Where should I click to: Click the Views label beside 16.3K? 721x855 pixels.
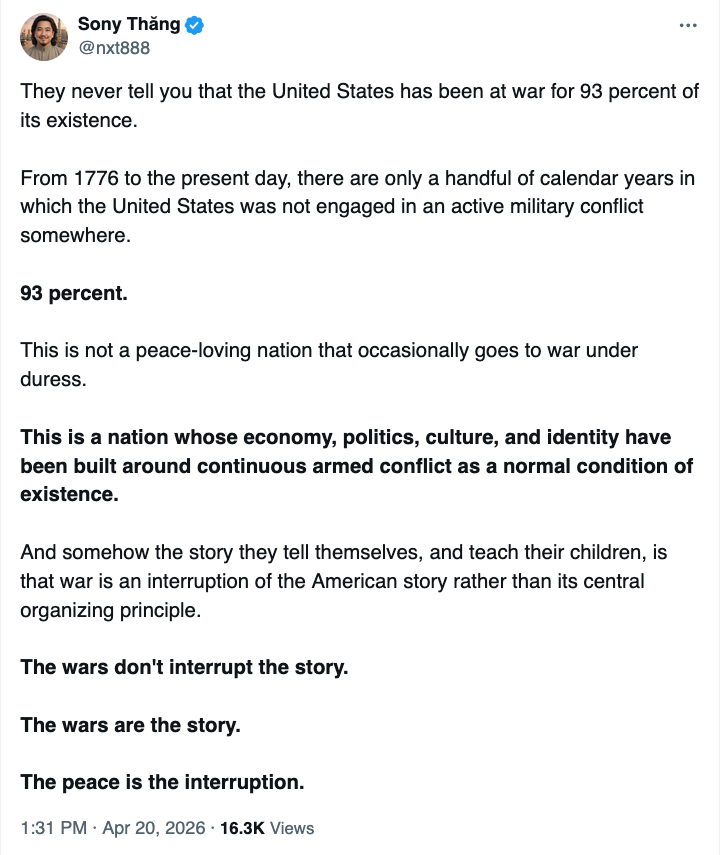[x=292, y=828]
